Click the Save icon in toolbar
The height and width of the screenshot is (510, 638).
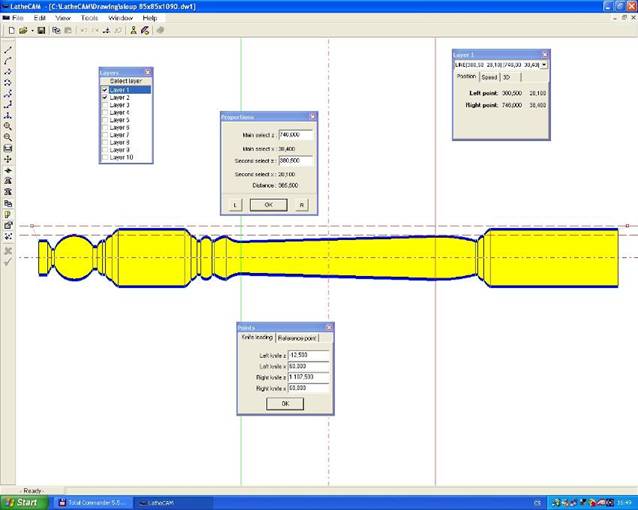(x=41, y=30)
